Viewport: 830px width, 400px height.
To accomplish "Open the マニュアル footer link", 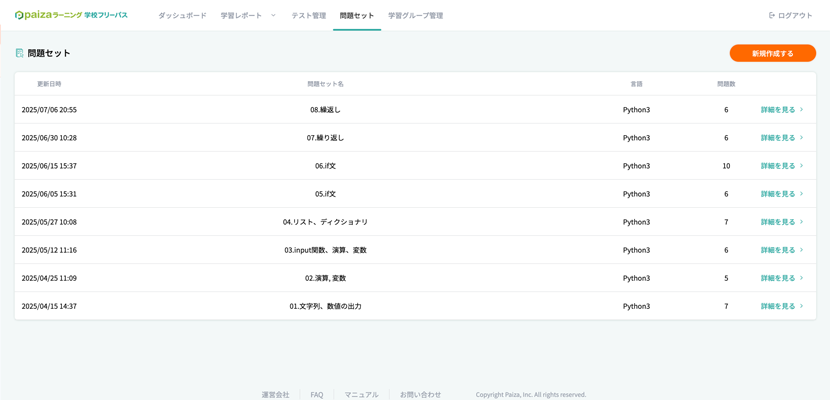I will (x=362, y=395).
